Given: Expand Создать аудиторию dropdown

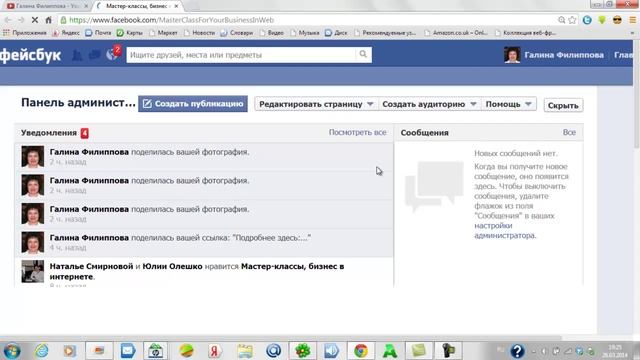Looking at the screenshot, I should pos(429,104).
